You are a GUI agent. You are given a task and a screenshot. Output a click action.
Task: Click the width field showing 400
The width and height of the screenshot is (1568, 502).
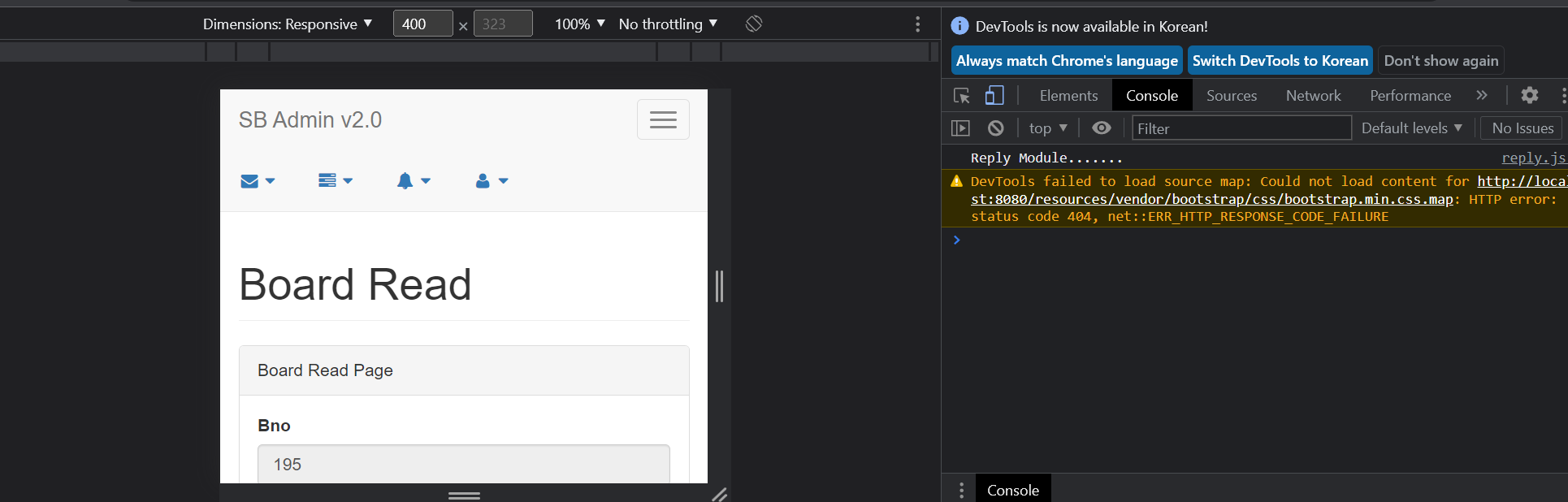pyautogui.click(x=422, y=24)
